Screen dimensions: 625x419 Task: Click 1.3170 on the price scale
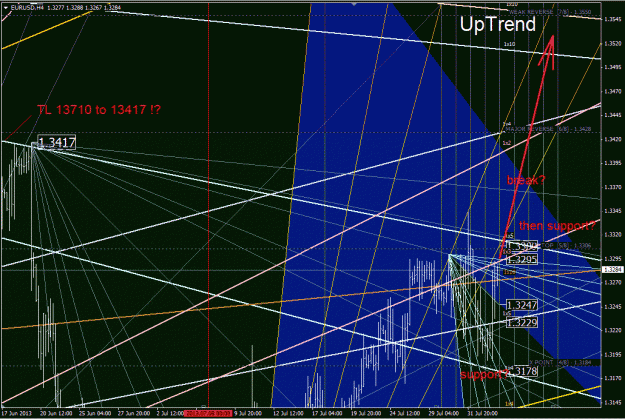[x=613, y=378]
